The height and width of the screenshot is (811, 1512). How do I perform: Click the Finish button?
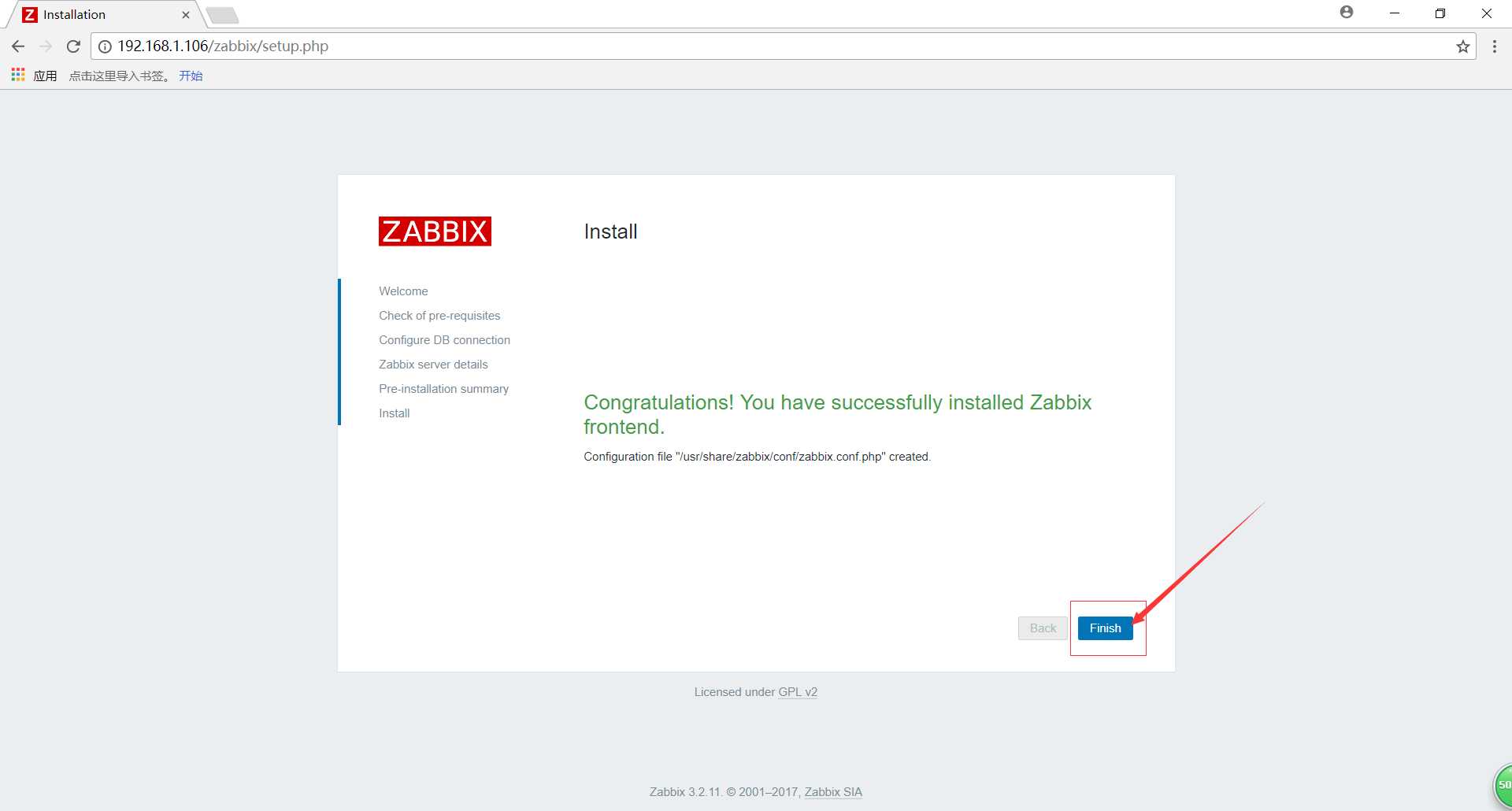click(1105, 628)
